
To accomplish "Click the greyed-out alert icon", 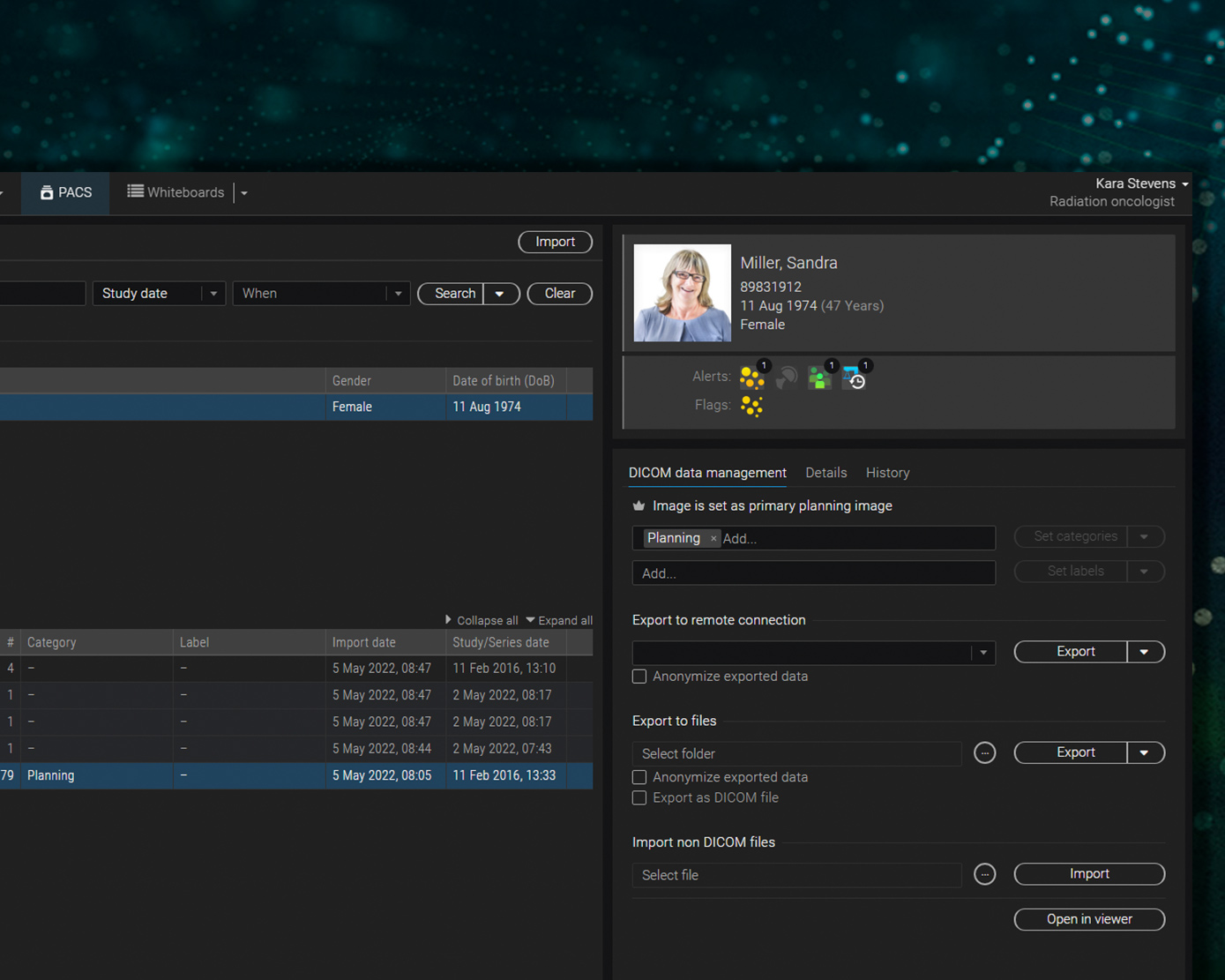I will [x=786, y=378].
